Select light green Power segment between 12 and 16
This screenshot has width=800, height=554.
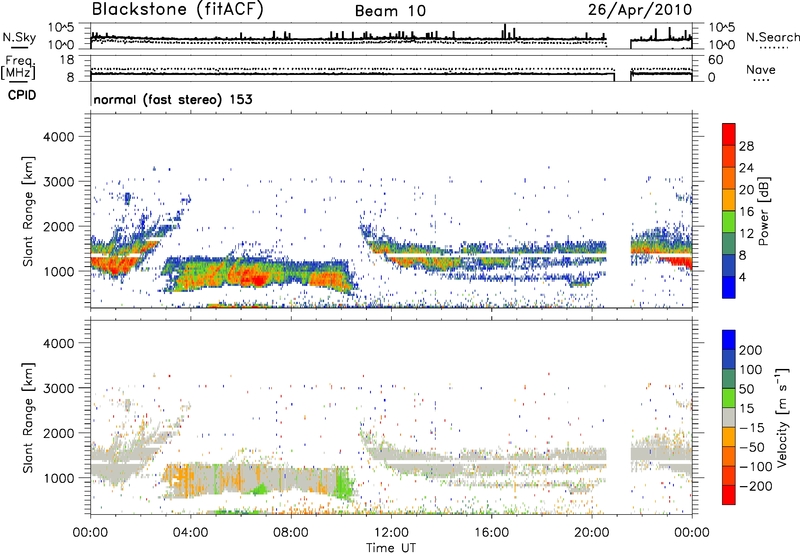click(729, 221)
